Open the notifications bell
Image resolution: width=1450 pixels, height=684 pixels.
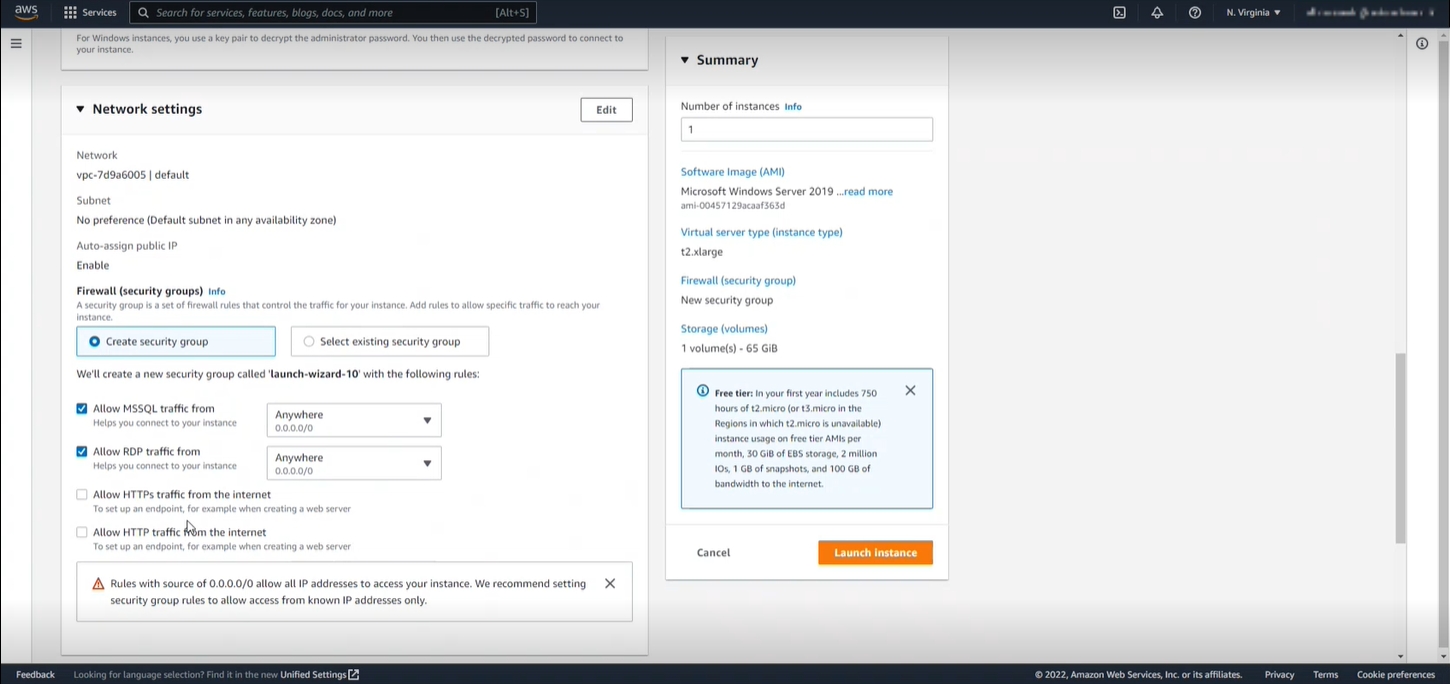click(1157, 13)
